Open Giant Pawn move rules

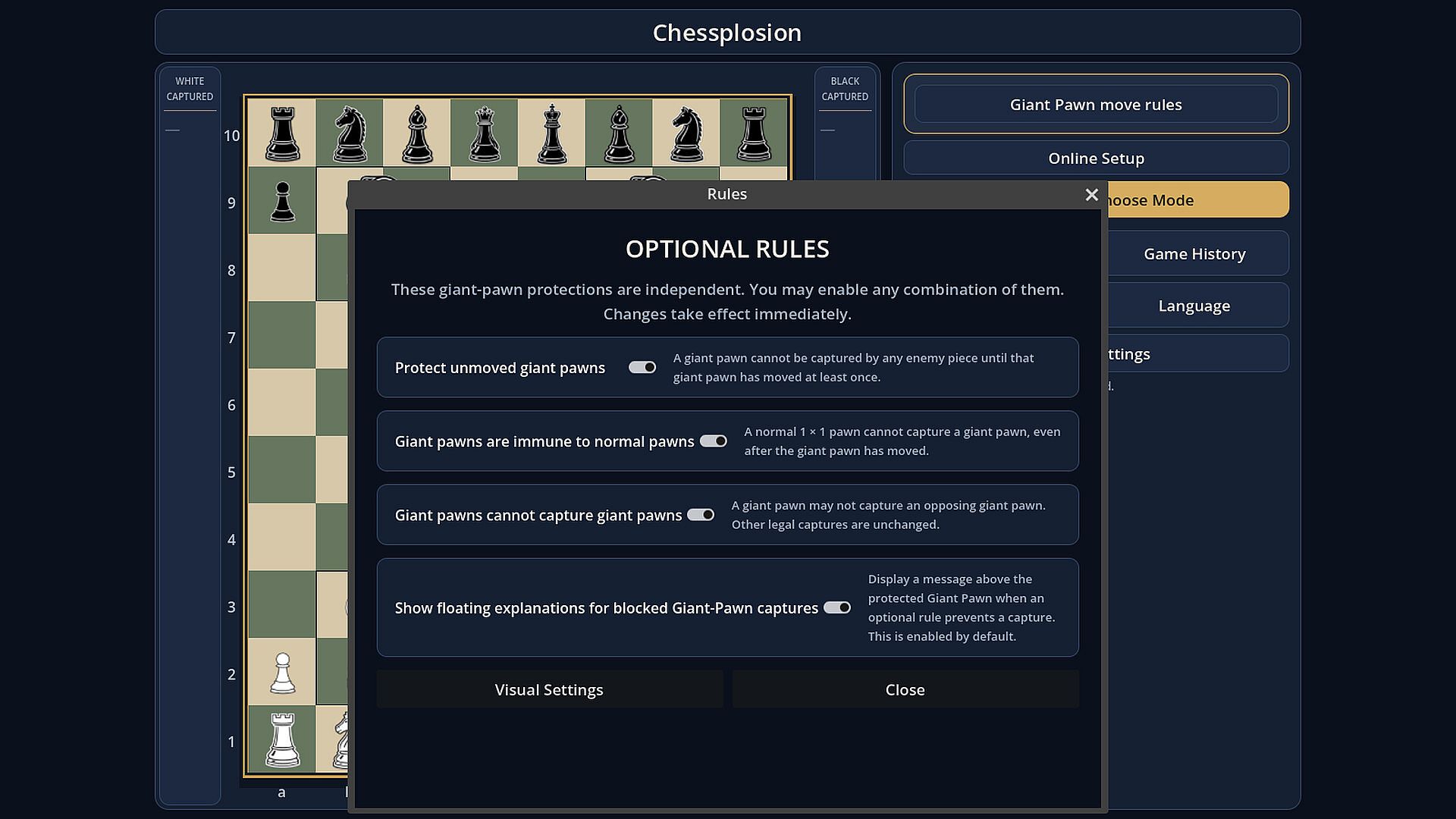pyautogui.click(x=1096, y=105)
